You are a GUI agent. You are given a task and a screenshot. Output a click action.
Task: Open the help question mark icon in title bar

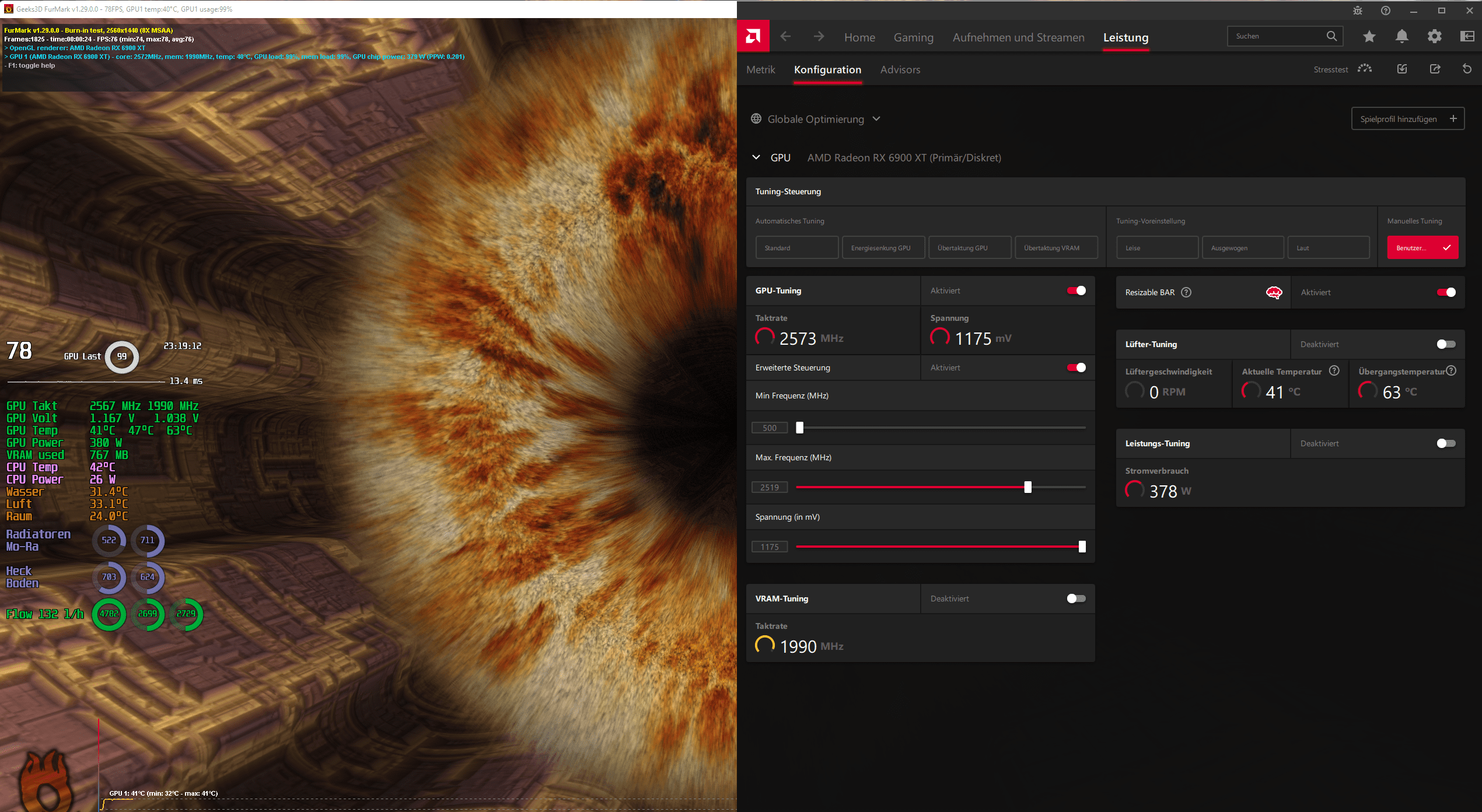(1386, 10)
